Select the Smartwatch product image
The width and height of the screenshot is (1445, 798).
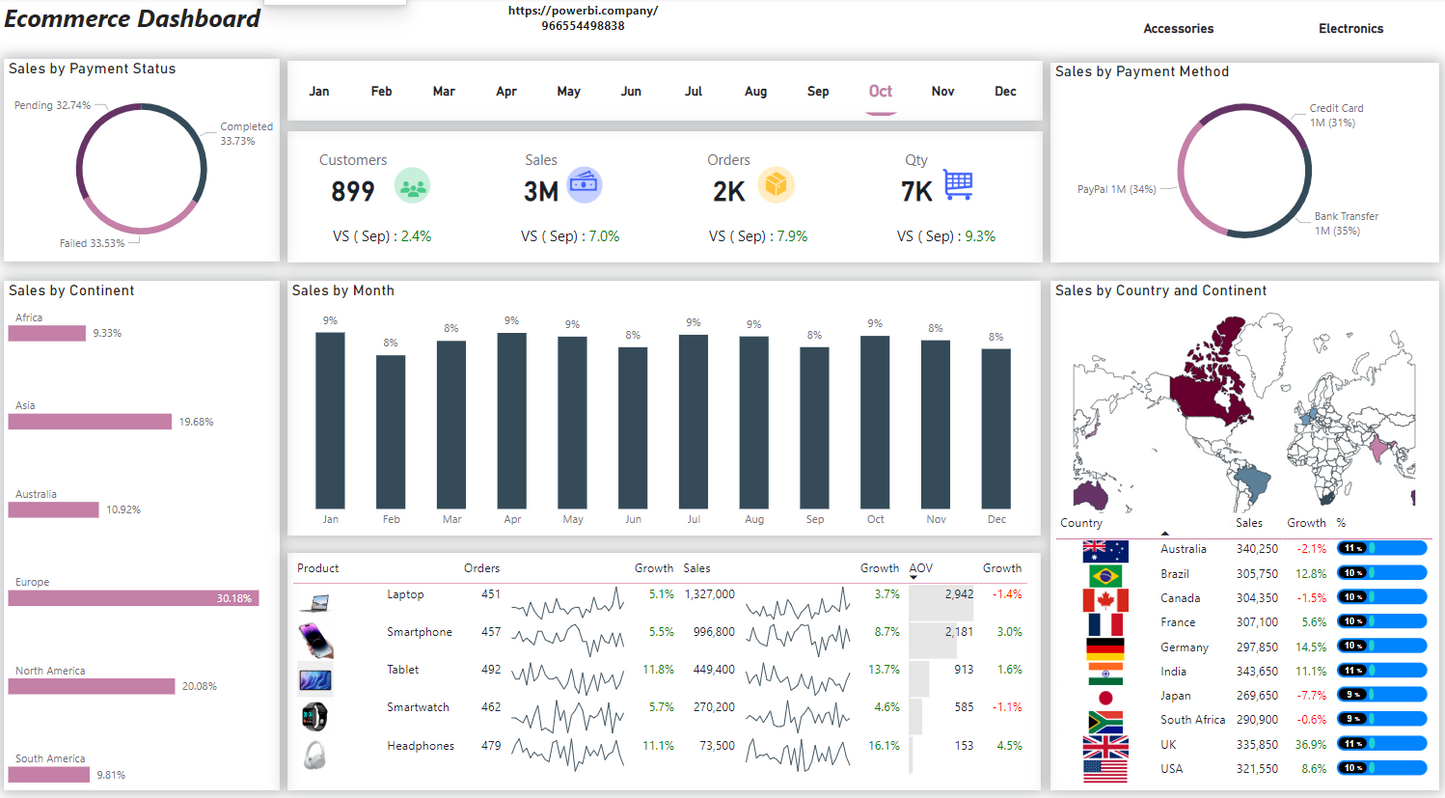coord(314,716)
